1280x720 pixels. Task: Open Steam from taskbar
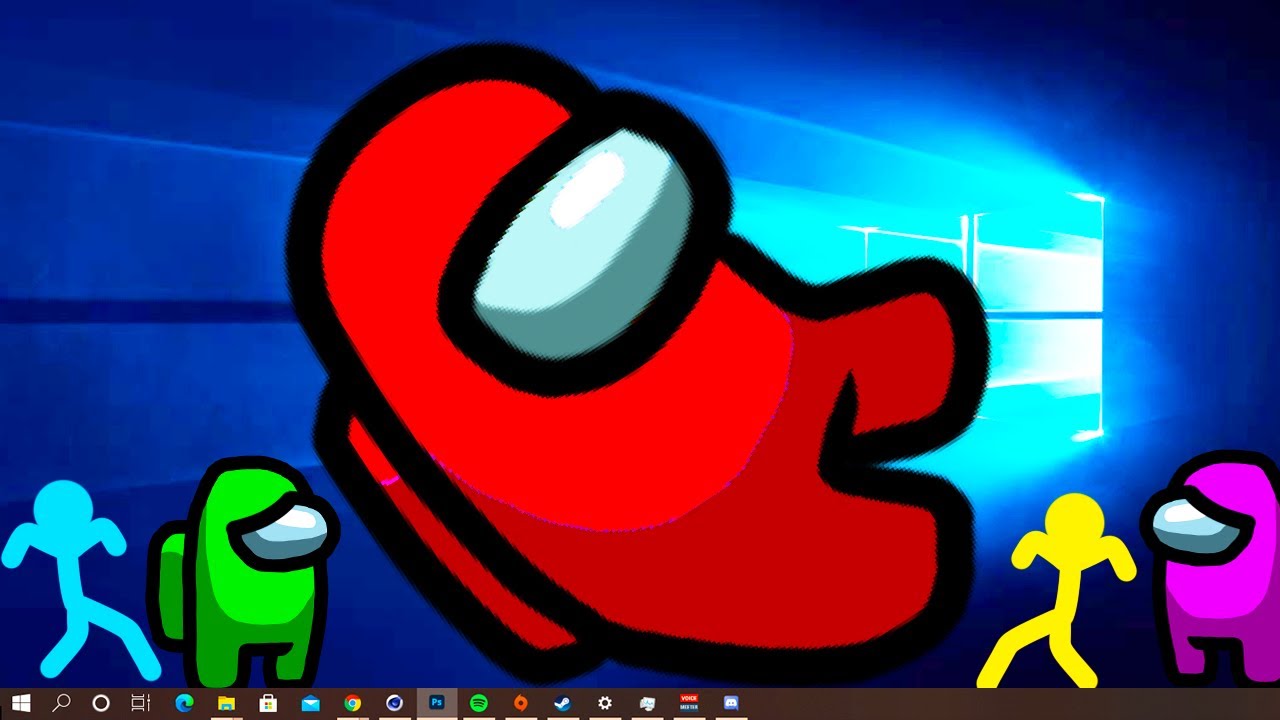(563, 703)
